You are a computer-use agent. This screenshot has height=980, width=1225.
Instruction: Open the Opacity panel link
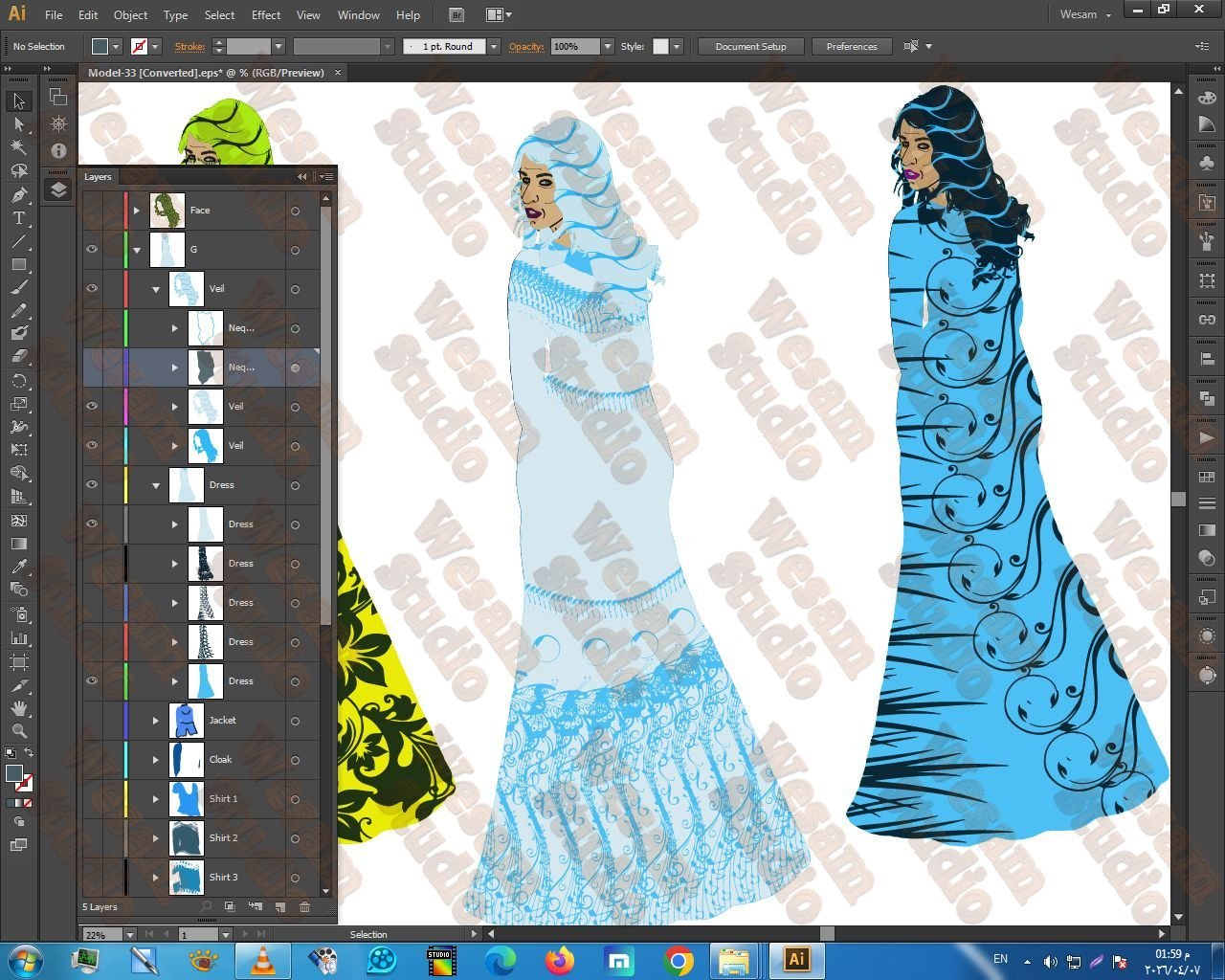pyautogui.click(x=526, y=46)
